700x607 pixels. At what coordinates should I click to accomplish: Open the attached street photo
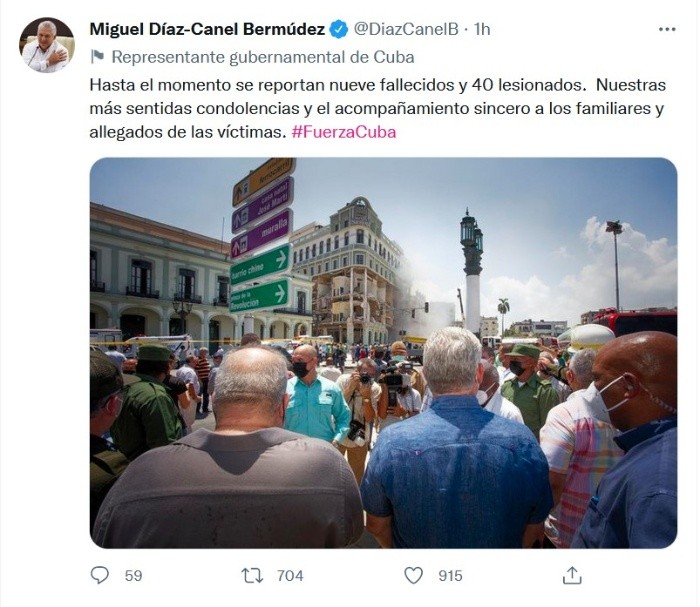tap(383, 353)
